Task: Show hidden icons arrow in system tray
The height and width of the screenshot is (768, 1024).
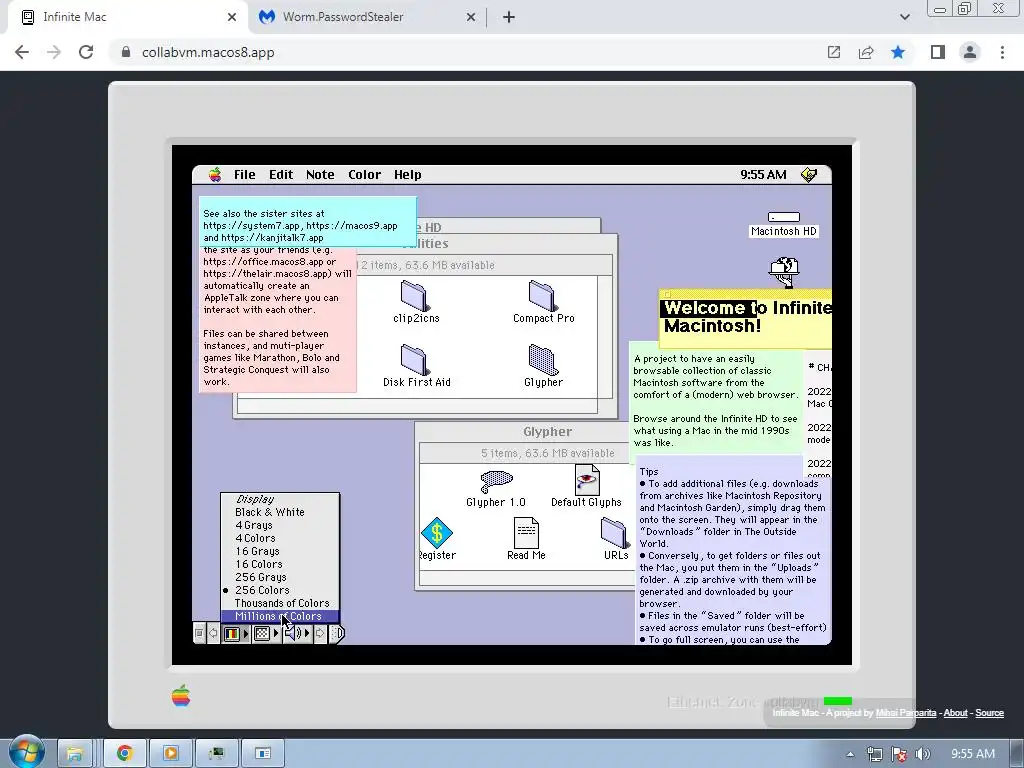Action: [x=850, y=754]
